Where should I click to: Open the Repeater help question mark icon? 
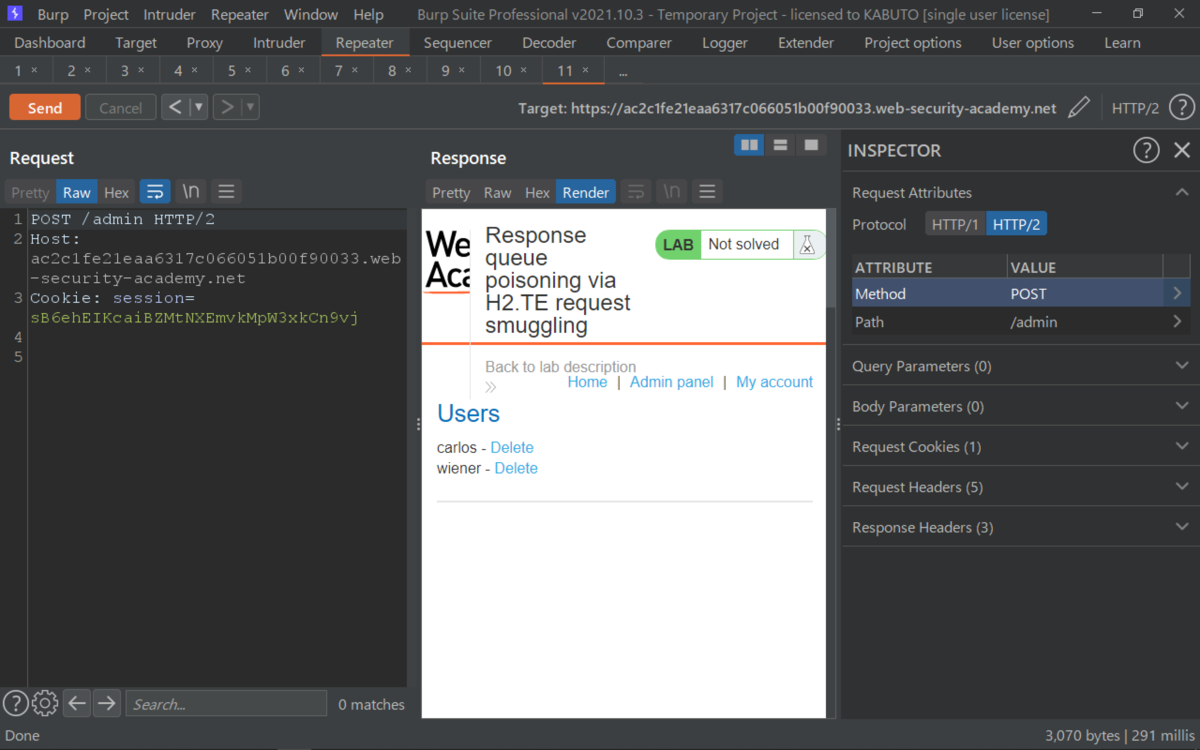tap(1181, 108)
